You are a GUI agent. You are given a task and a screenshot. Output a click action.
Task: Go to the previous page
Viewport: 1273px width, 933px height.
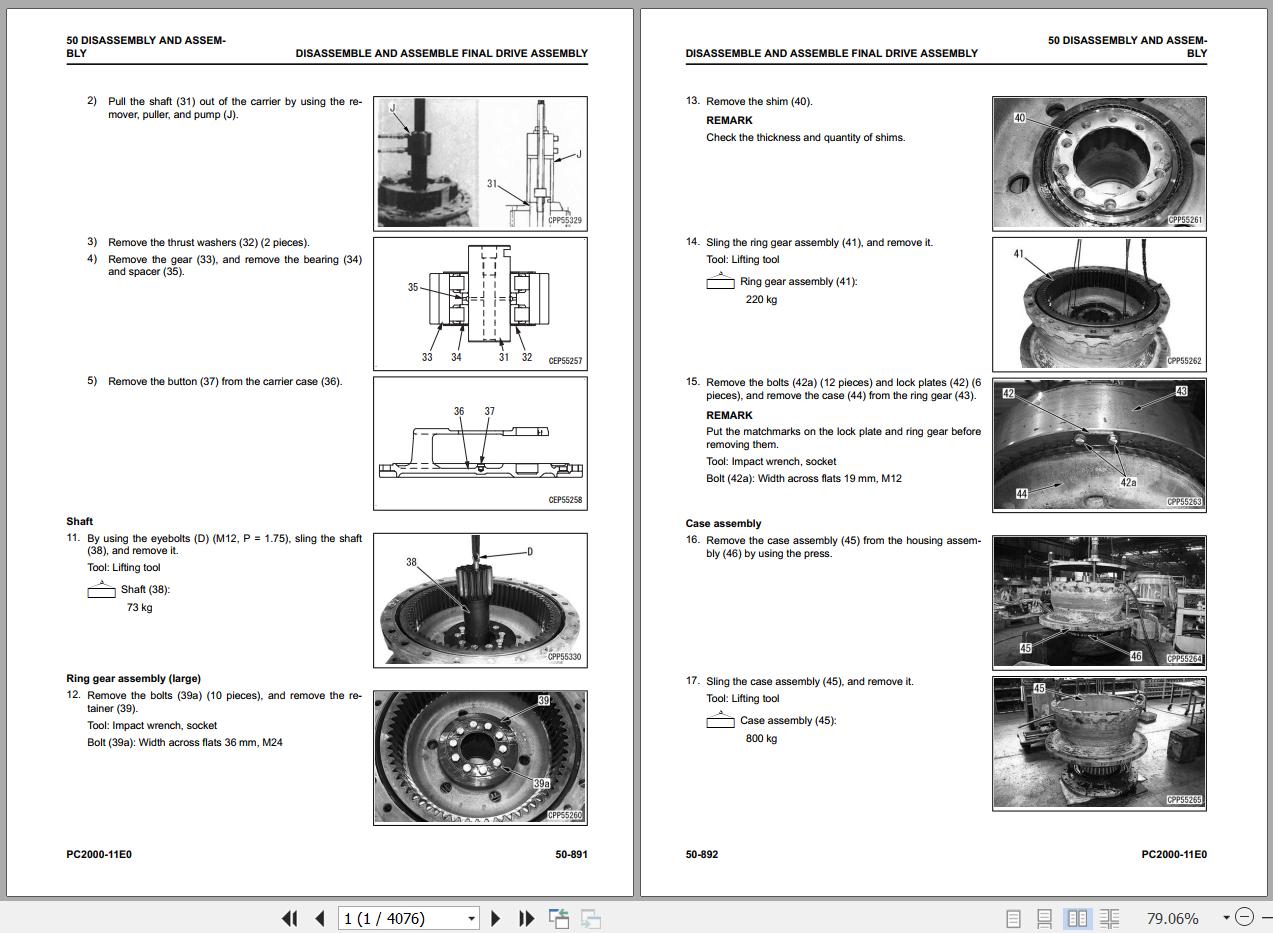tap(320, 918)
